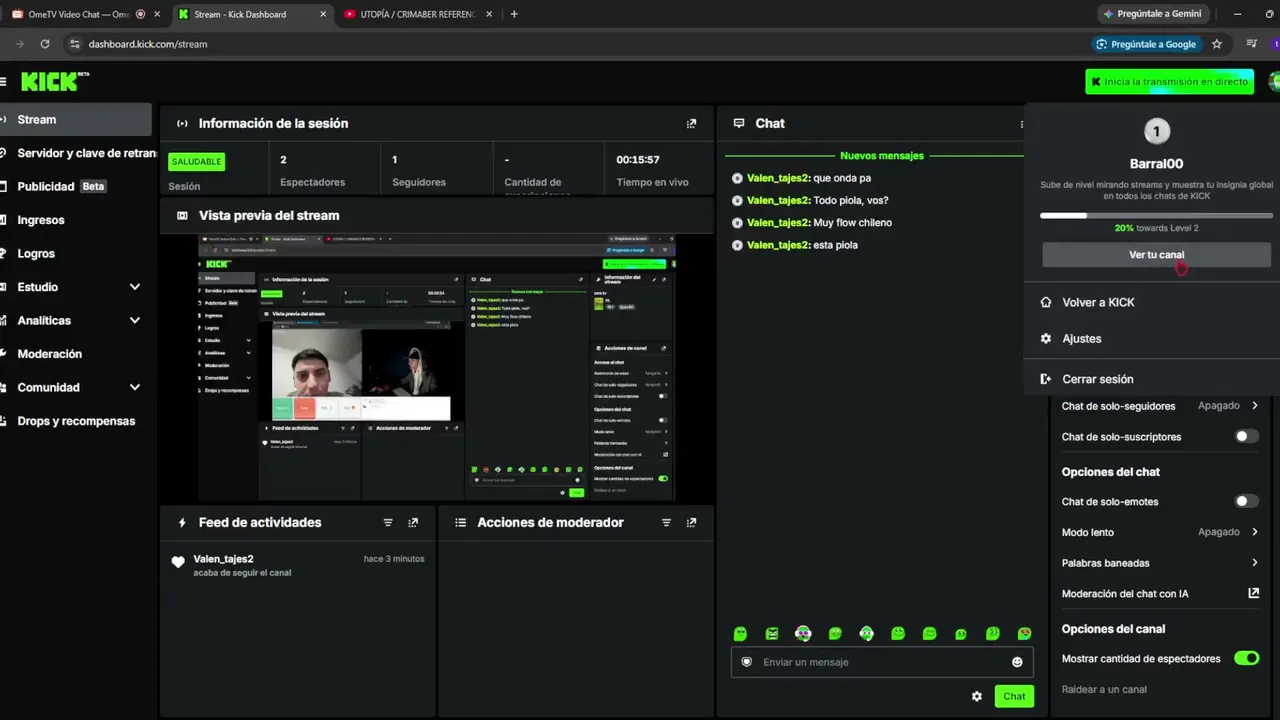Click the SALUDABLE session status badge

click(x=196, y=161)
